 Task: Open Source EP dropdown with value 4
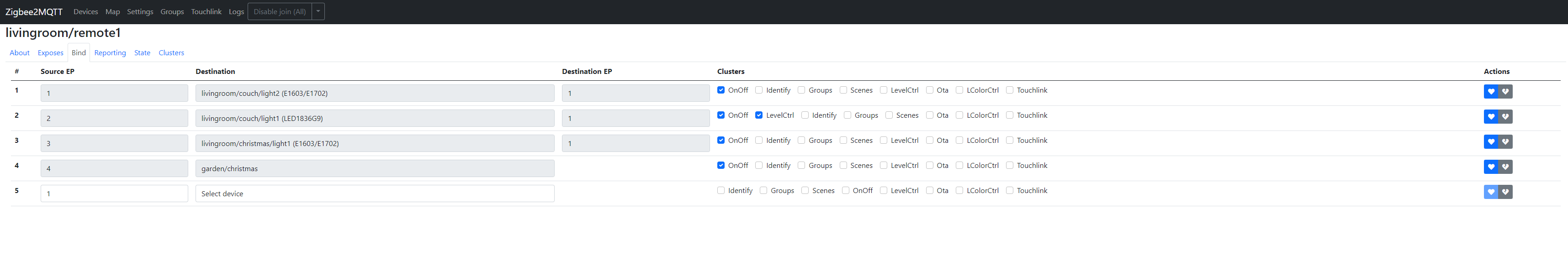tap(114, 168)
